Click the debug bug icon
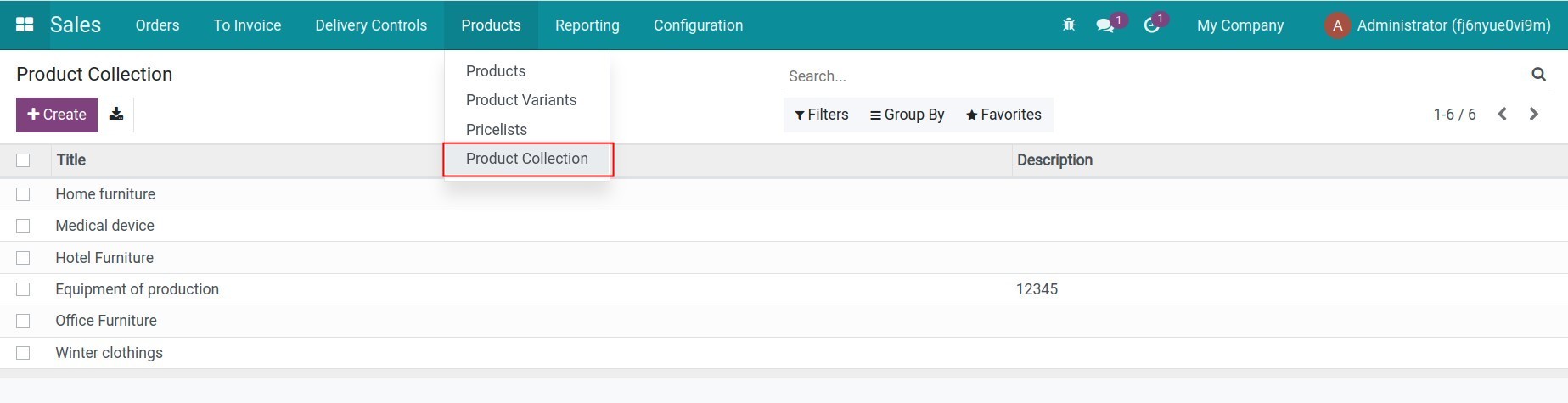Image resolution: width=1568 pixels, height=403 pixels. [x=1068, y=25]
